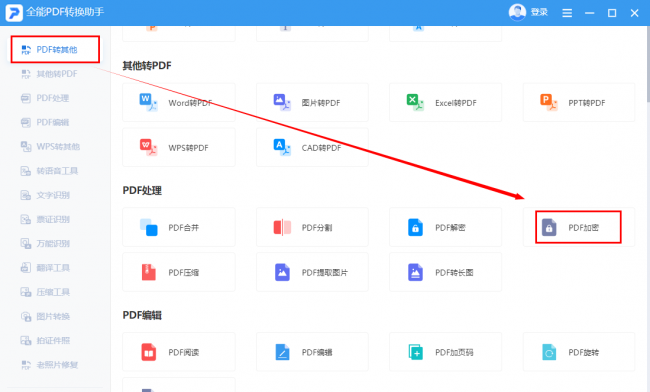Screen dimensions: 650x392
Task: Open the PDF转长图 long image icon
Action: 415,272
